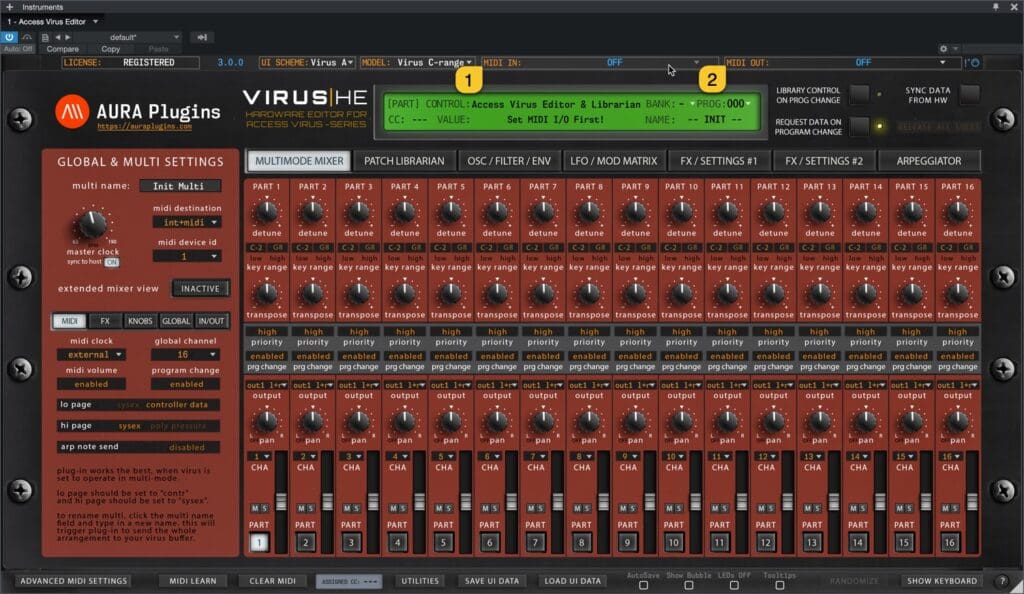Select the IN/OUT settings tab

coord(211,320)
